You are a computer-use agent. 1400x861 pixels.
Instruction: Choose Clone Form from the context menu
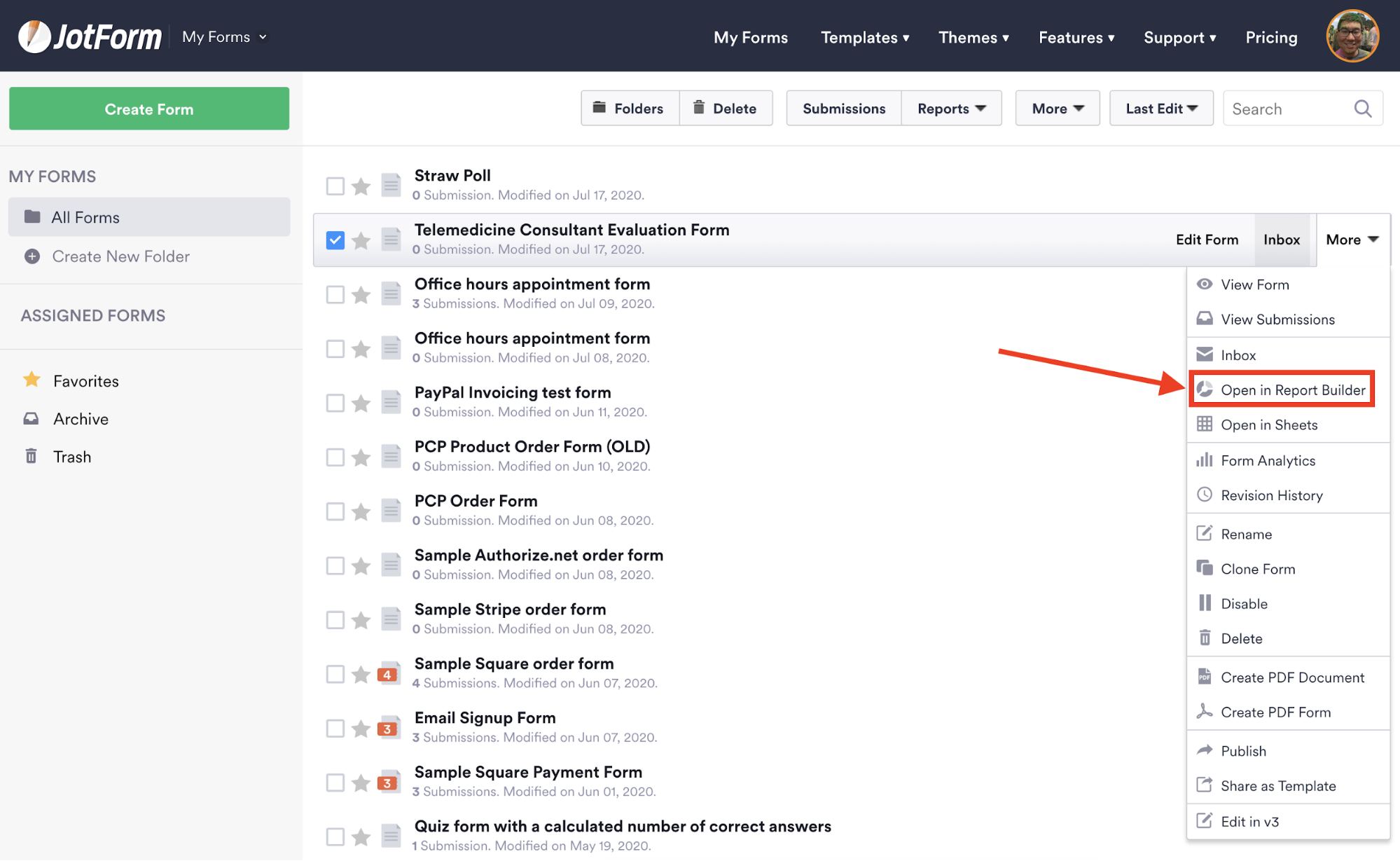pos(1257,569)
